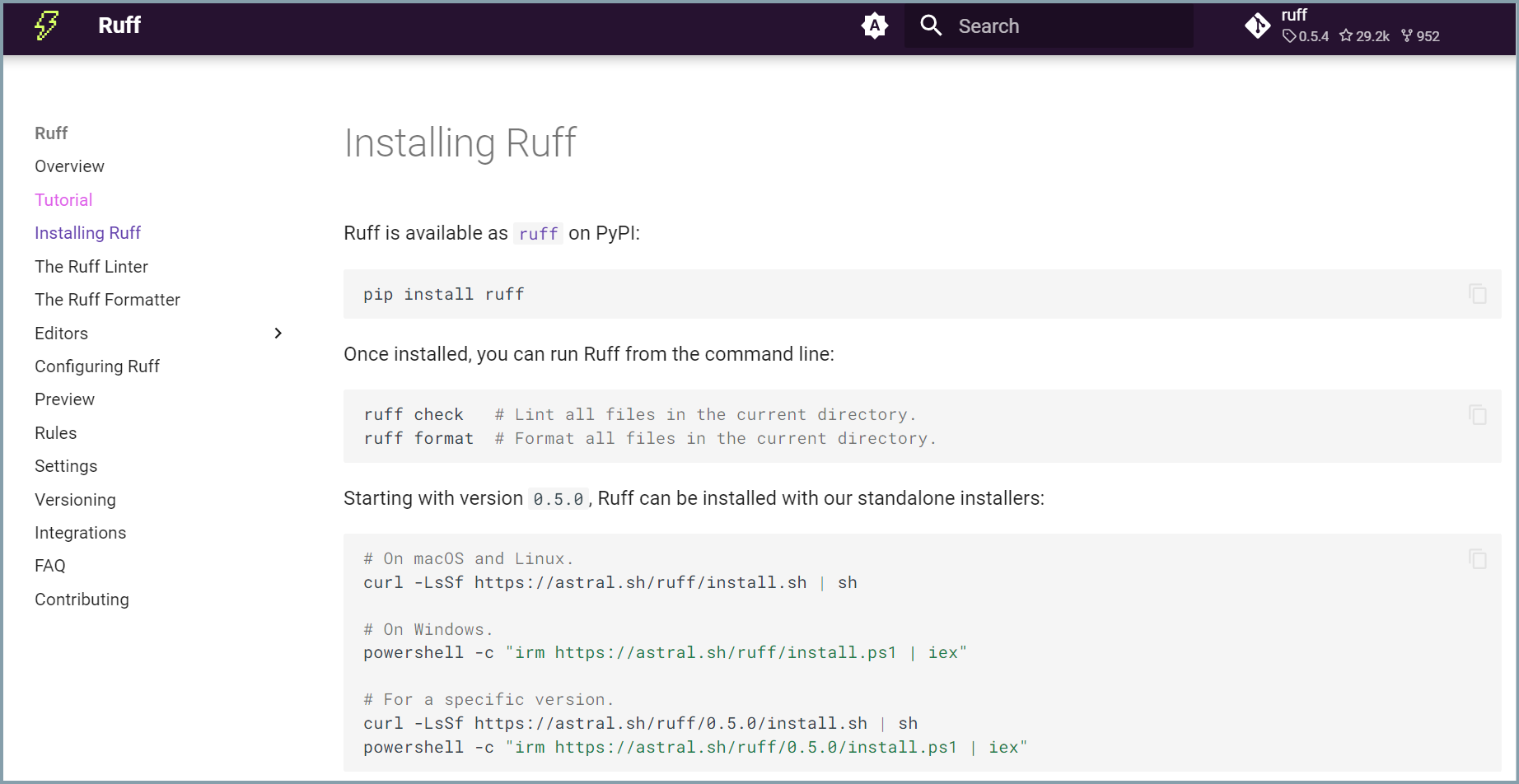1519x784 pixels.
Task: Expand the Editors sidebar section
Action: [278, 334]
